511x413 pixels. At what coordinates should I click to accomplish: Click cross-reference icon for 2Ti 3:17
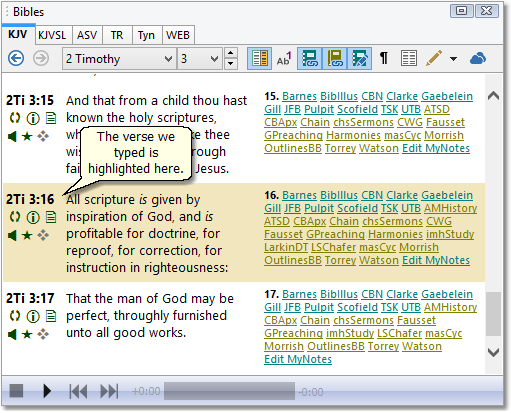(x=15, y=316)
